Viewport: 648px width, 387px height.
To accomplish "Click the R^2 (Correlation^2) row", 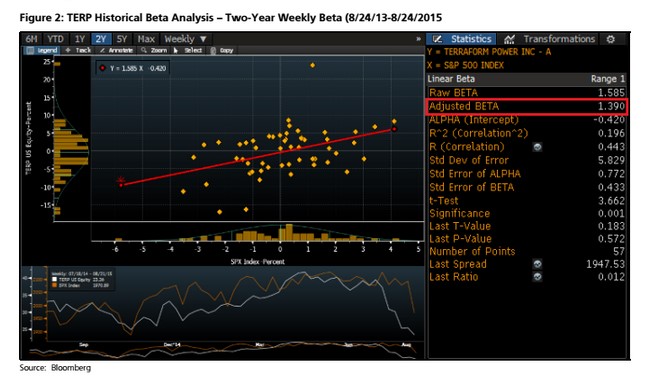I will coord(527,133).
